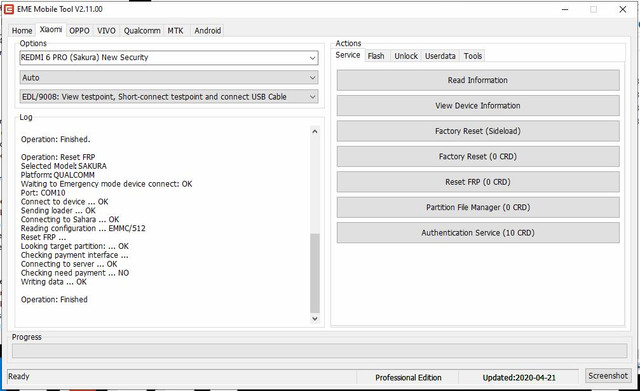Image resolution: width=640 pixels, height=391 pixels.
Task: Click 'Connecting to Sahara ... OK' line
Action: click(x=70, y=220)
